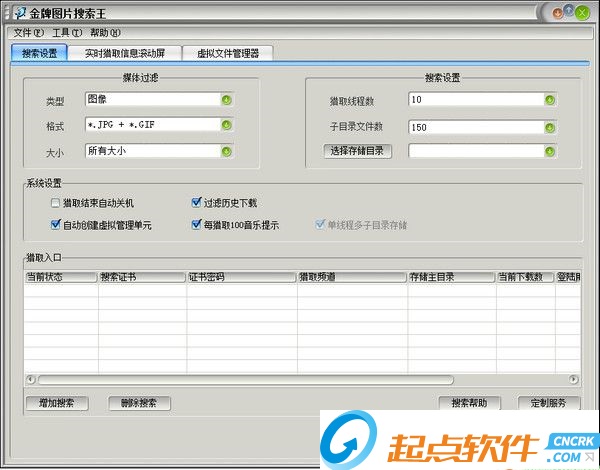Click the 金牌图片搜索王 app icon

click(20, 13)
